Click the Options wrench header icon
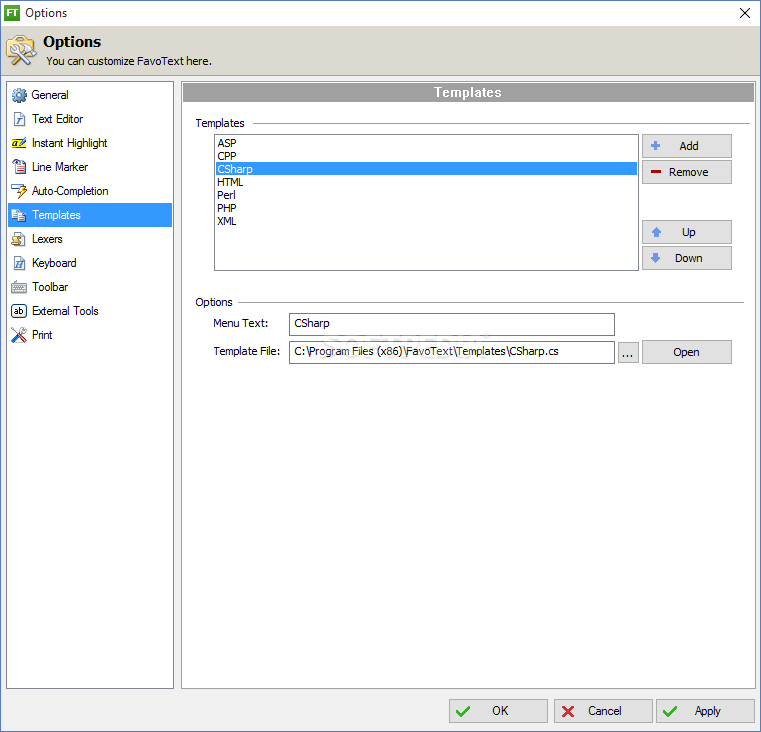The height and width of the screenshot is (732, 761). click(21, 50)
